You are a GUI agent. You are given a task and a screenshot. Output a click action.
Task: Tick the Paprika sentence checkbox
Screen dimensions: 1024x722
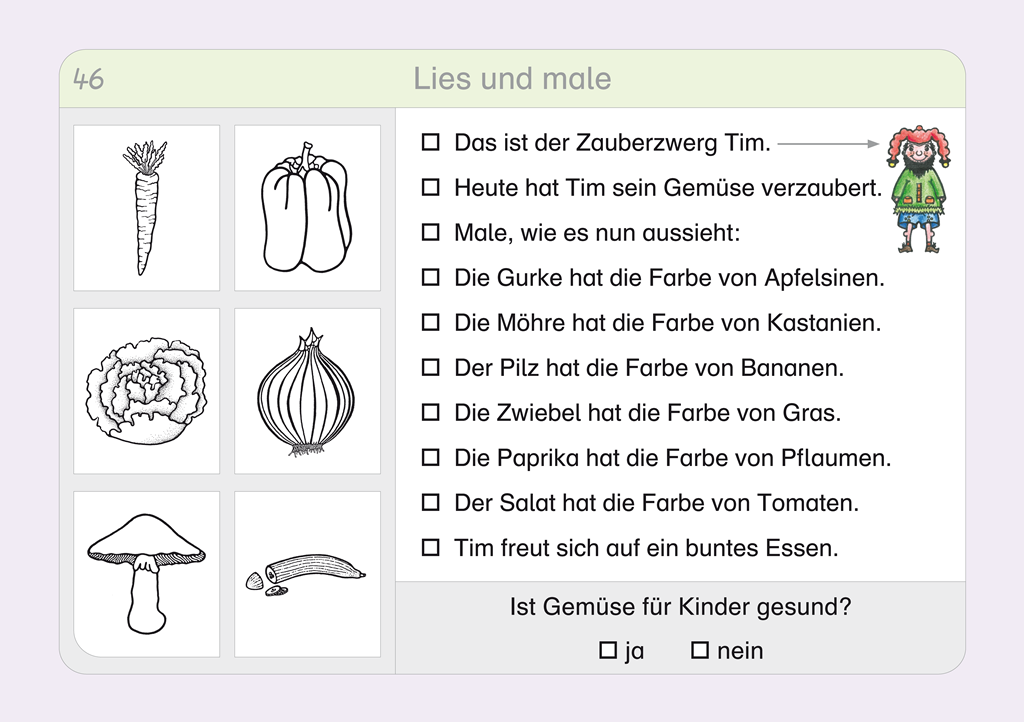[x=431, y=457]
